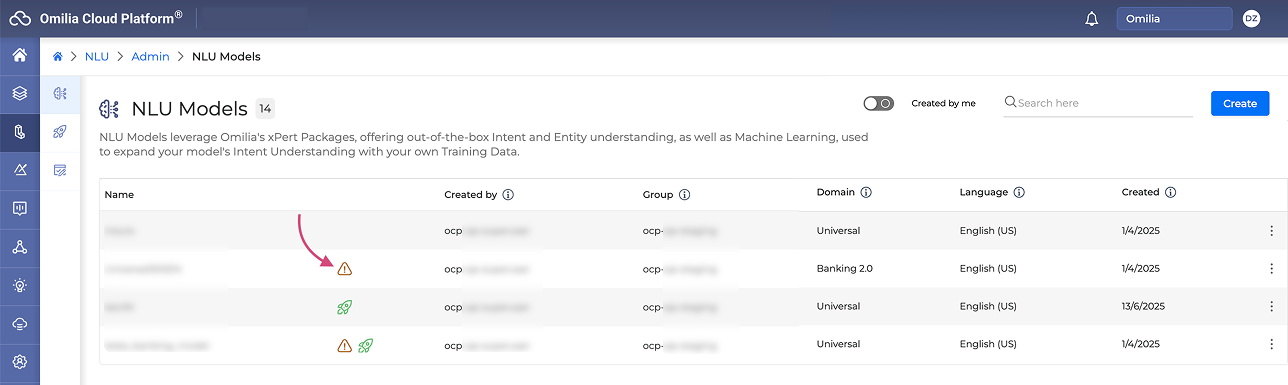This screenshot has width=1288, height=385.
Task: Click the Search here field
Action: [1098, 103]
